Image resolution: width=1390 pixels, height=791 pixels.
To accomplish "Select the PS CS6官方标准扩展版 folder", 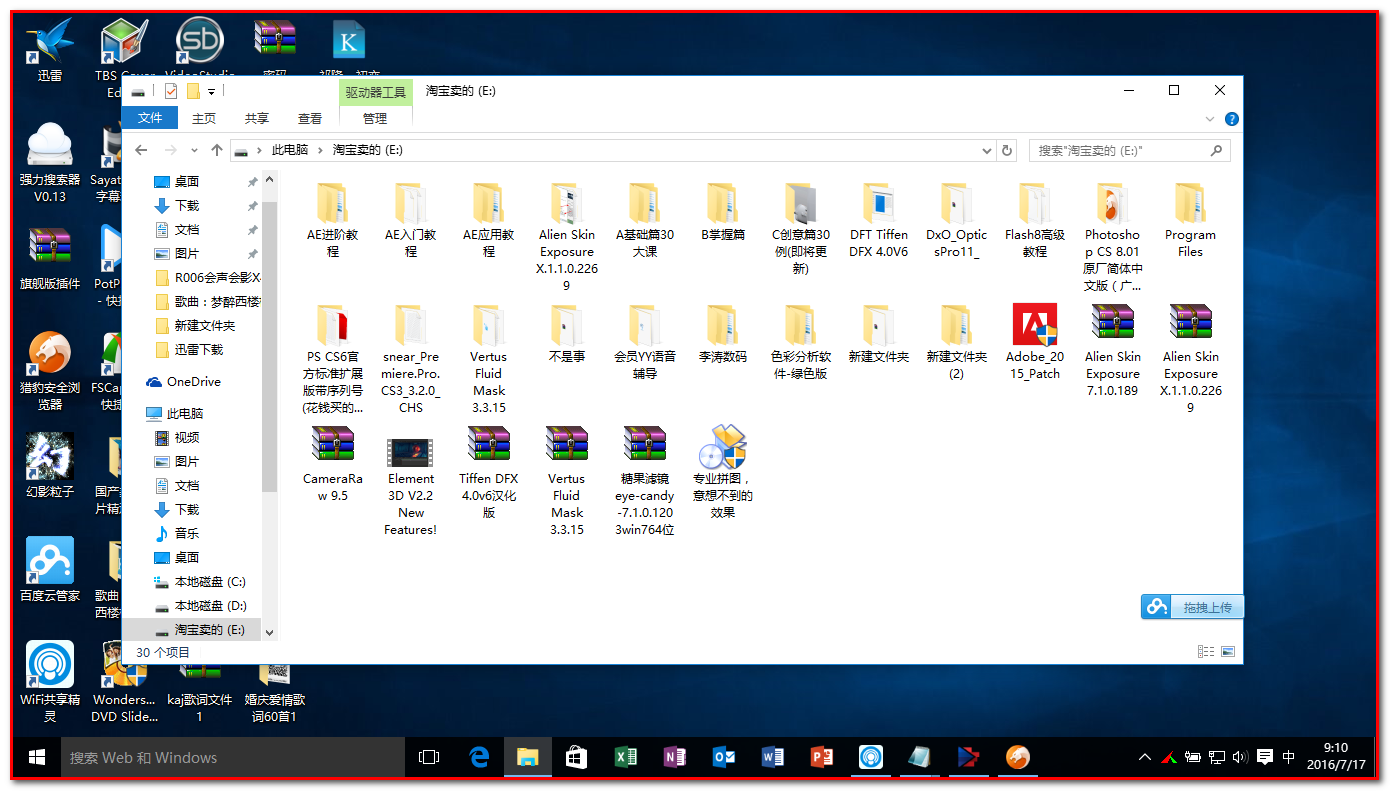I will click(332, 359).
